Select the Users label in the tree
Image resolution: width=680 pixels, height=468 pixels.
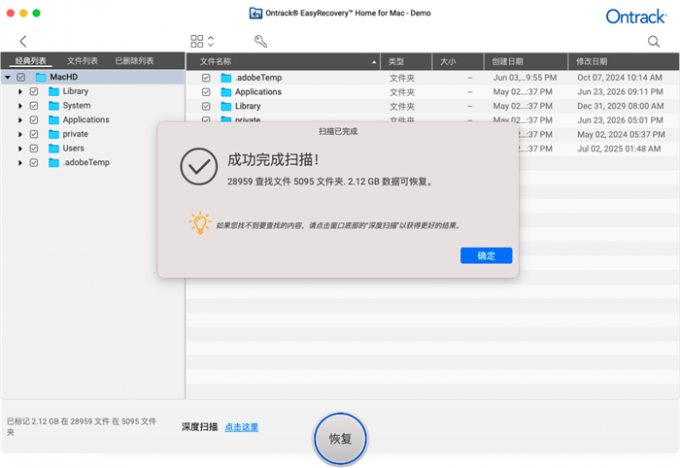[73, 148]
